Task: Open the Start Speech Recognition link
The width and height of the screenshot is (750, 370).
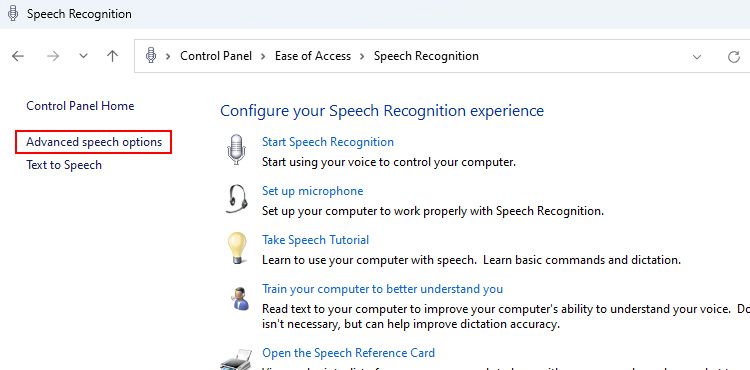Action: coord(328,142)
